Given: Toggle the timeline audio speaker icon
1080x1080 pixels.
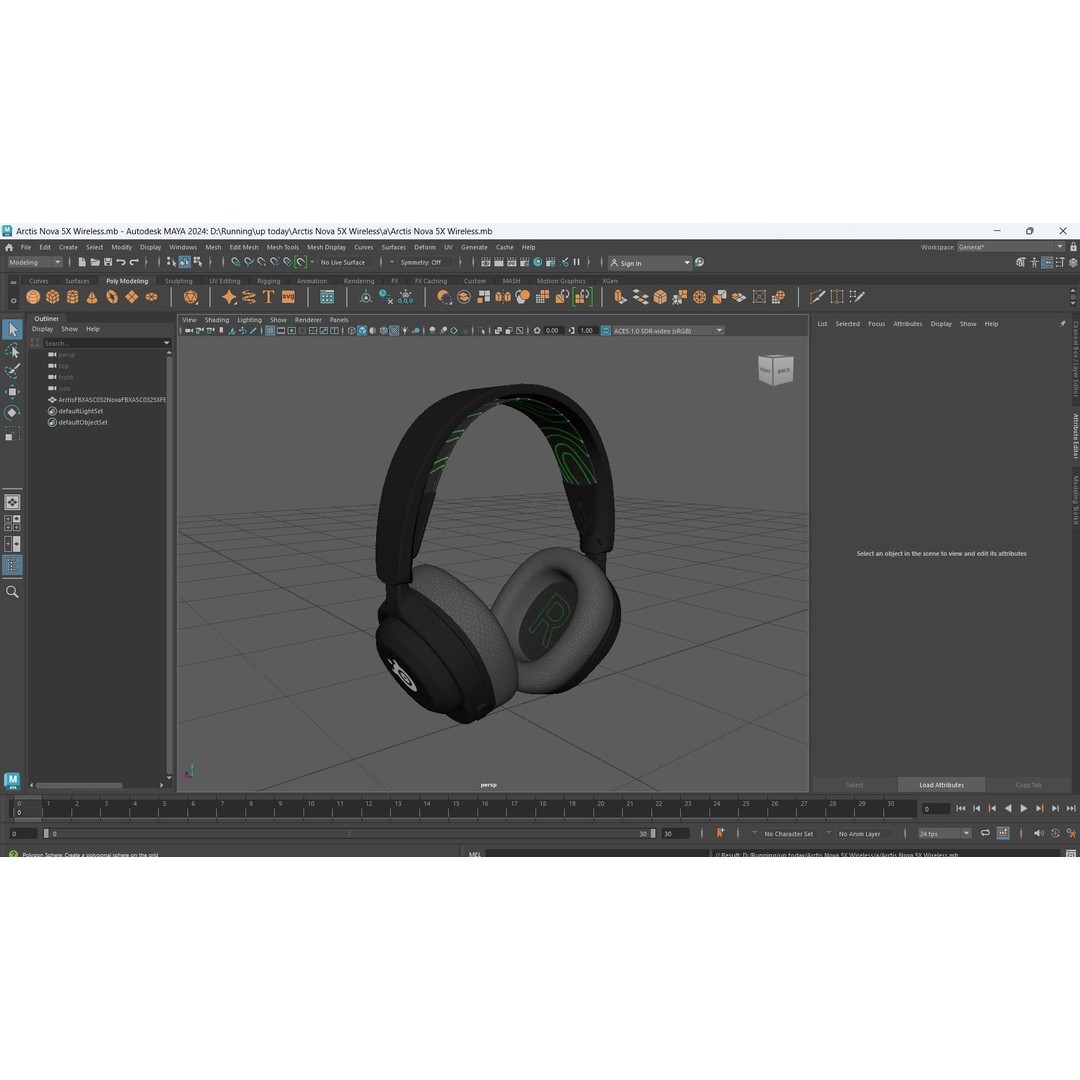Looking at the screenshot, I should [x=1039, y=833].
